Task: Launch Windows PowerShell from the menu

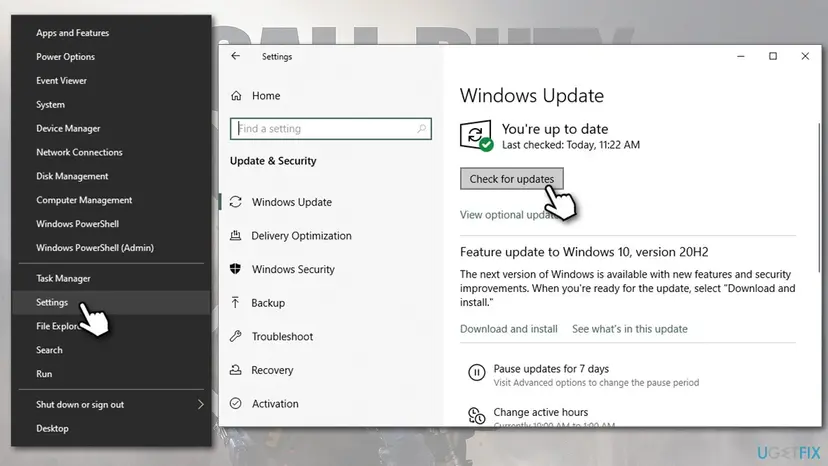Action: (x=78, y=223)
